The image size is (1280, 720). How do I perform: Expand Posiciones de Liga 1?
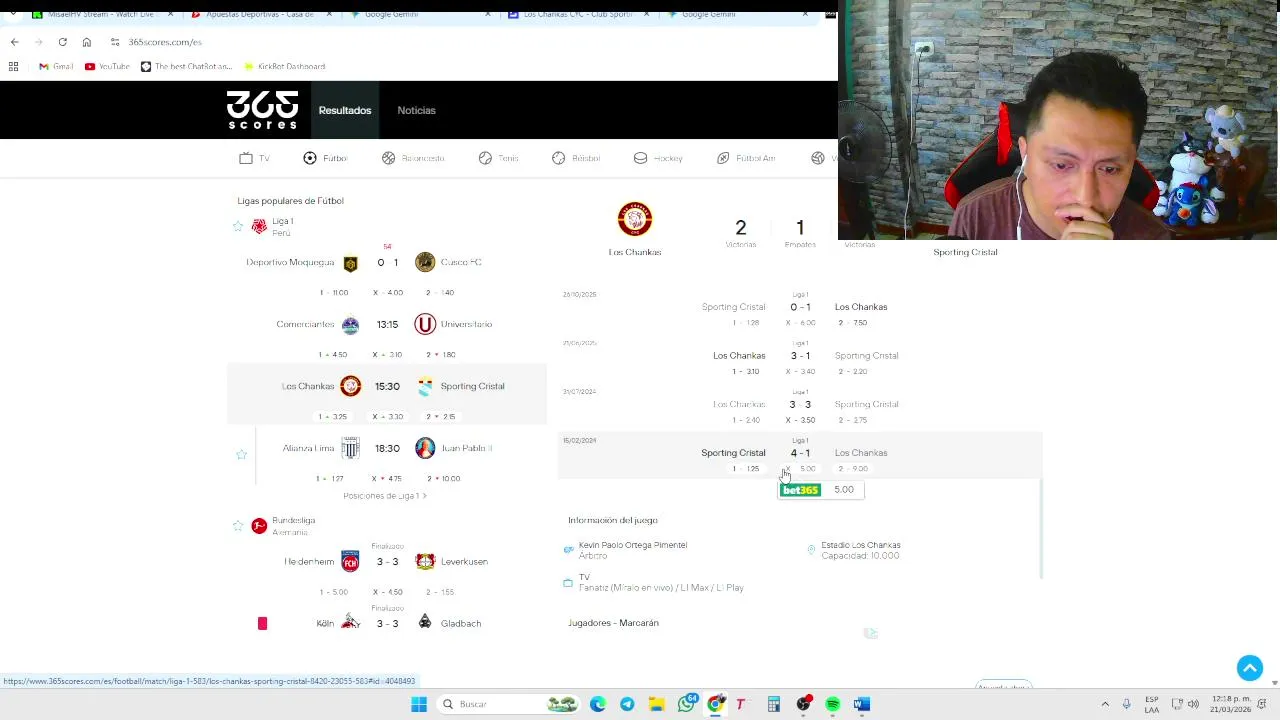[x=385, y=496]
